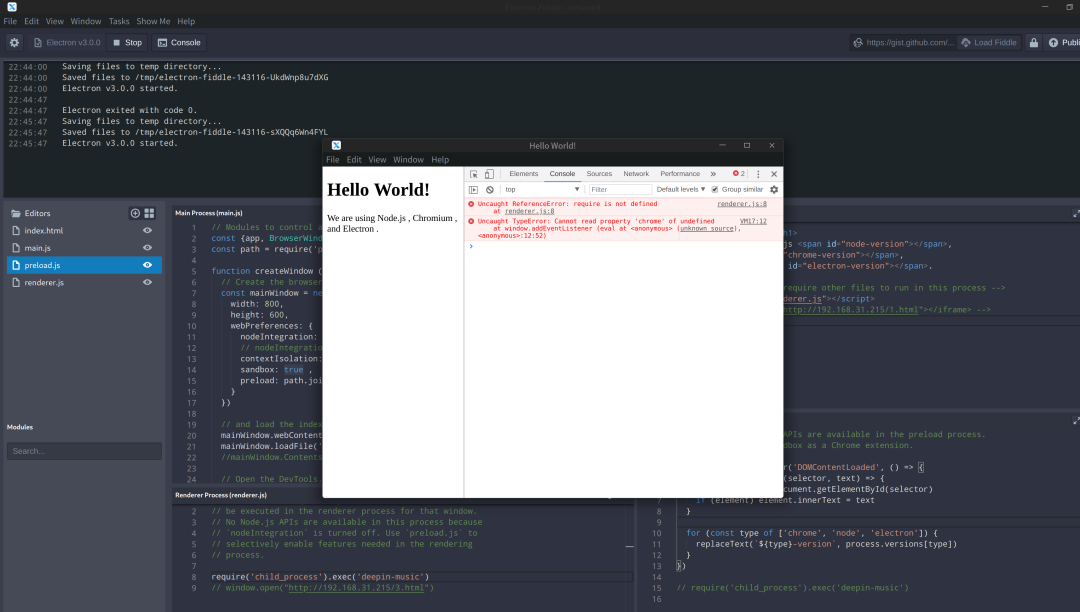Open console settings gear icon
Image resolution: width=1080 pixels, height=612 pixels.
(x=773, y=189)
